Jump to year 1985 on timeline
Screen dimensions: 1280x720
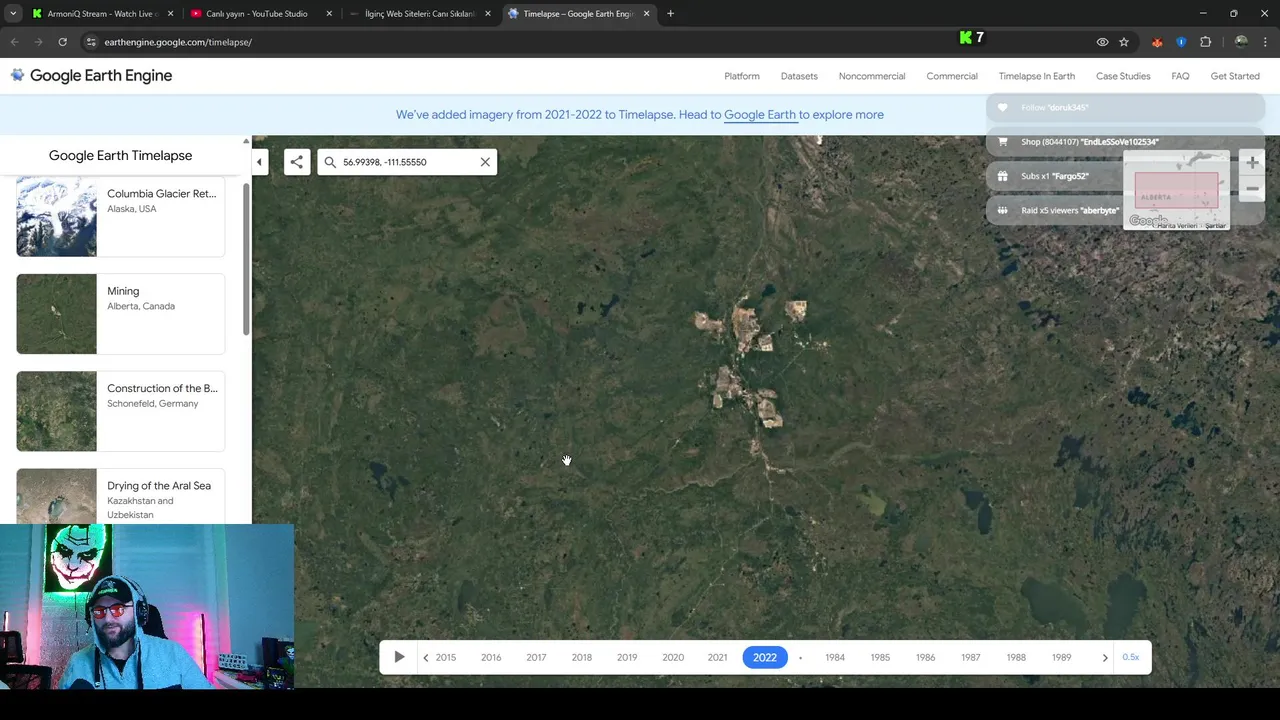pos(880,657)
